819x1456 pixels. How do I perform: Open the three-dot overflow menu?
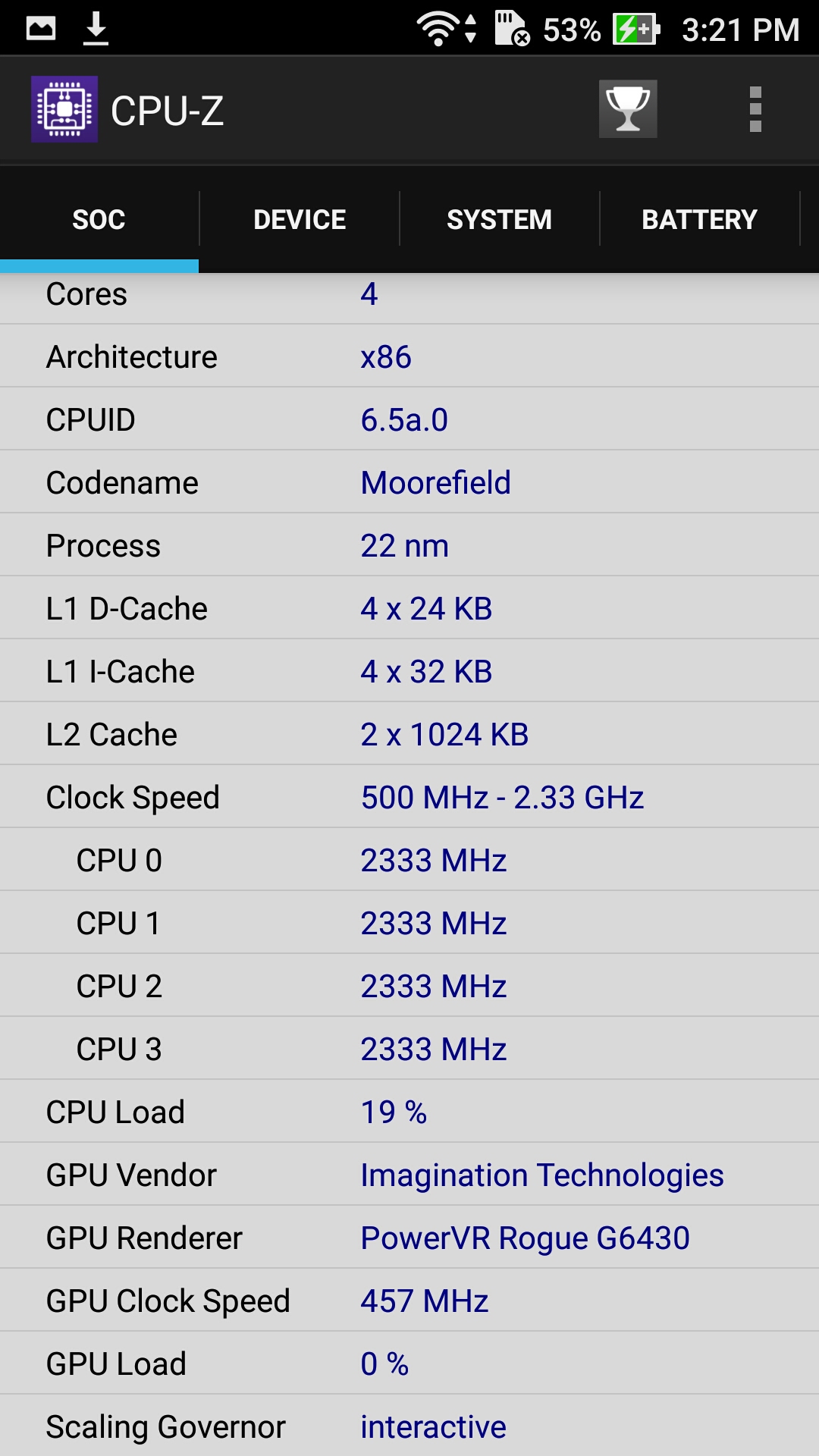point(755,109)
